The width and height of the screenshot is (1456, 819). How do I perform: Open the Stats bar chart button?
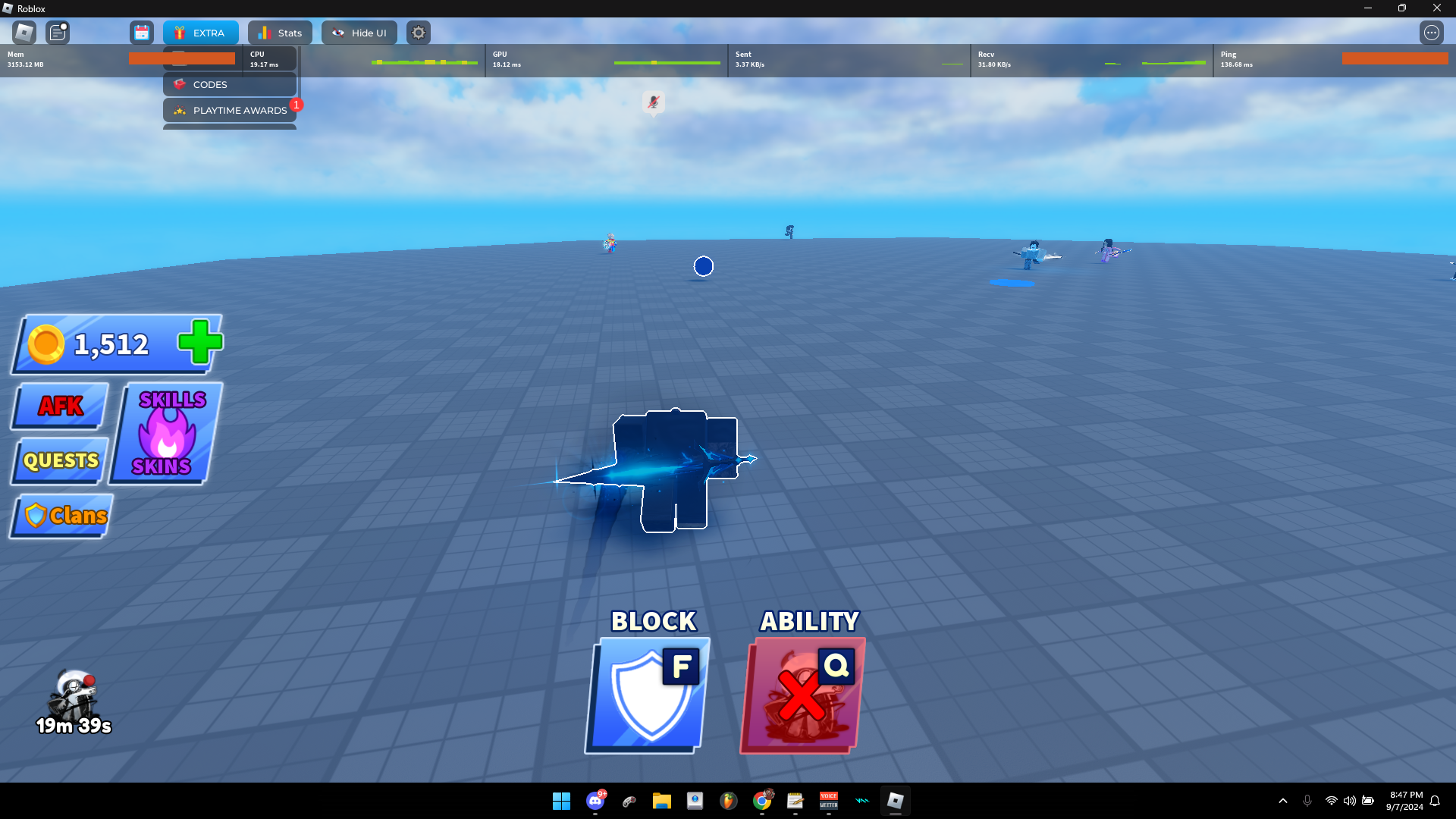280,33
